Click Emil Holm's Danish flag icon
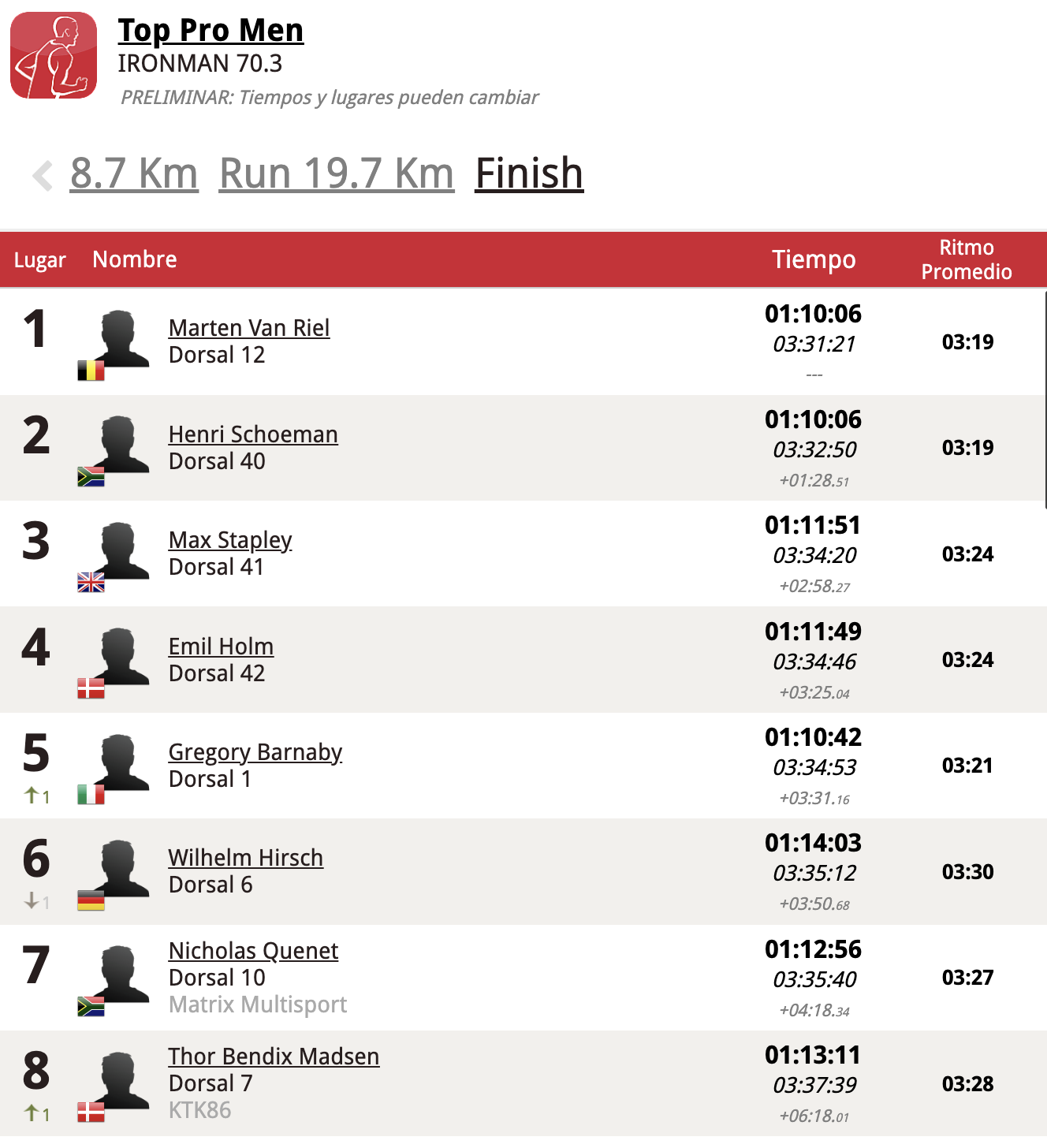The width and height of the screenshot is (1047, 1148). point(91,688)
